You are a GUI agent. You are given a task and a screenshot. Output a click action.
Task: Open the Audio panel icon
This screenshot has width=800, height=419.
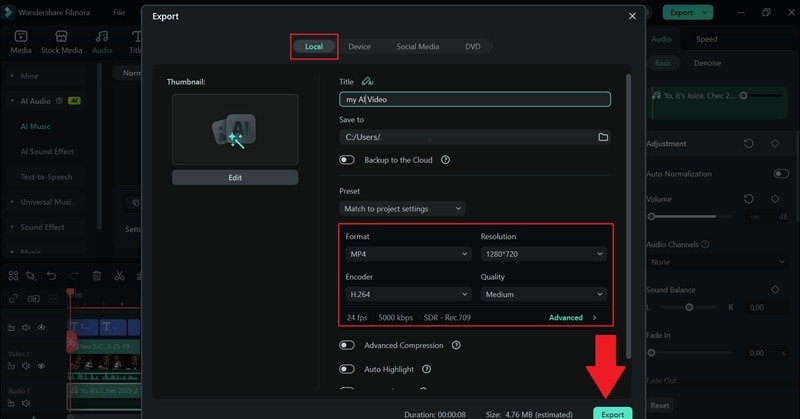[x=102, y=36]
